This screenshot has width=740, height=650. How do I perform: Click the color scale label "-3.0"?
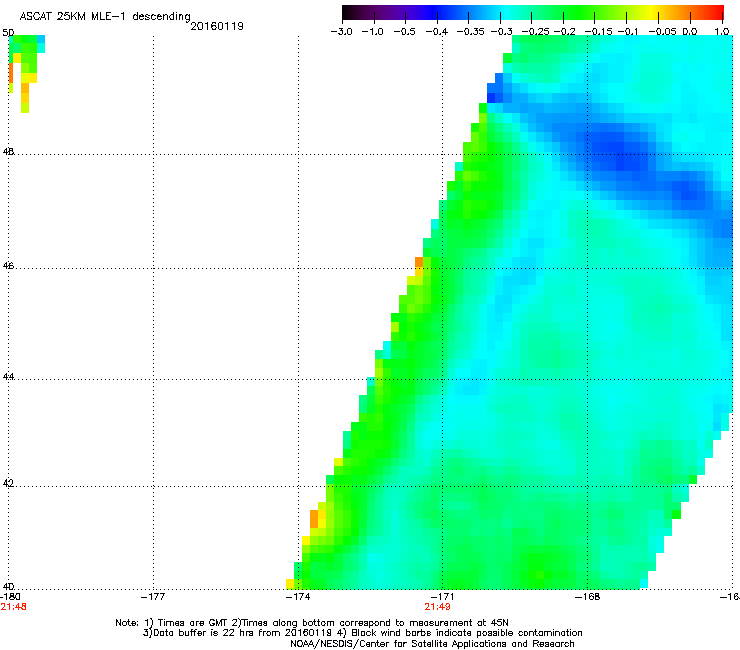(x=342, y=32)
